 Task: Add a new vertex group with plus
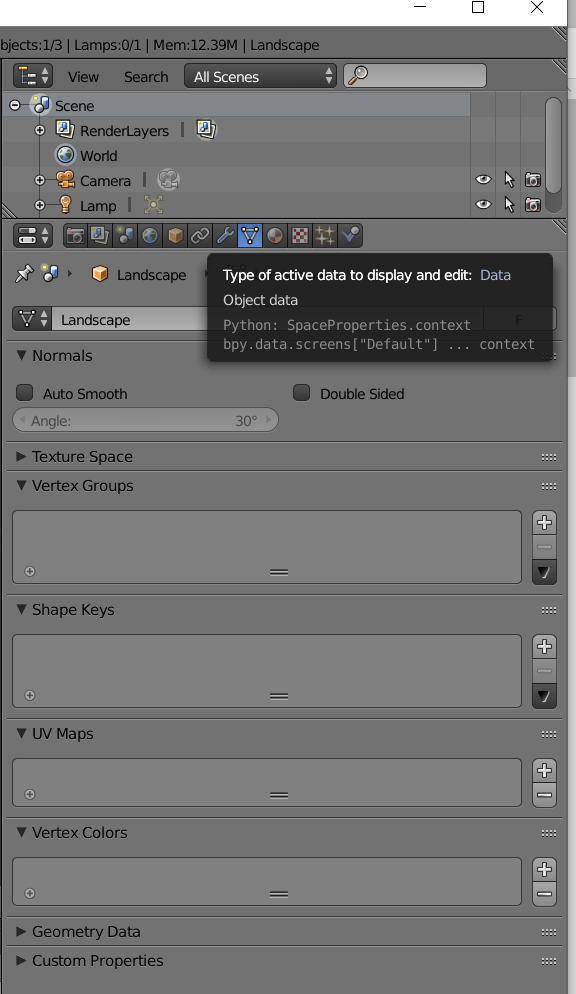(x=544, y=522)
